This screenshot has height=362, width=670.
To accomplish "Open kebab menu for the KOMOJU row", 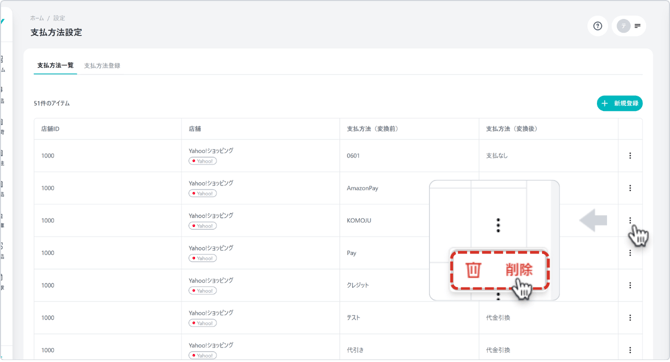I will tap(630, 221).
